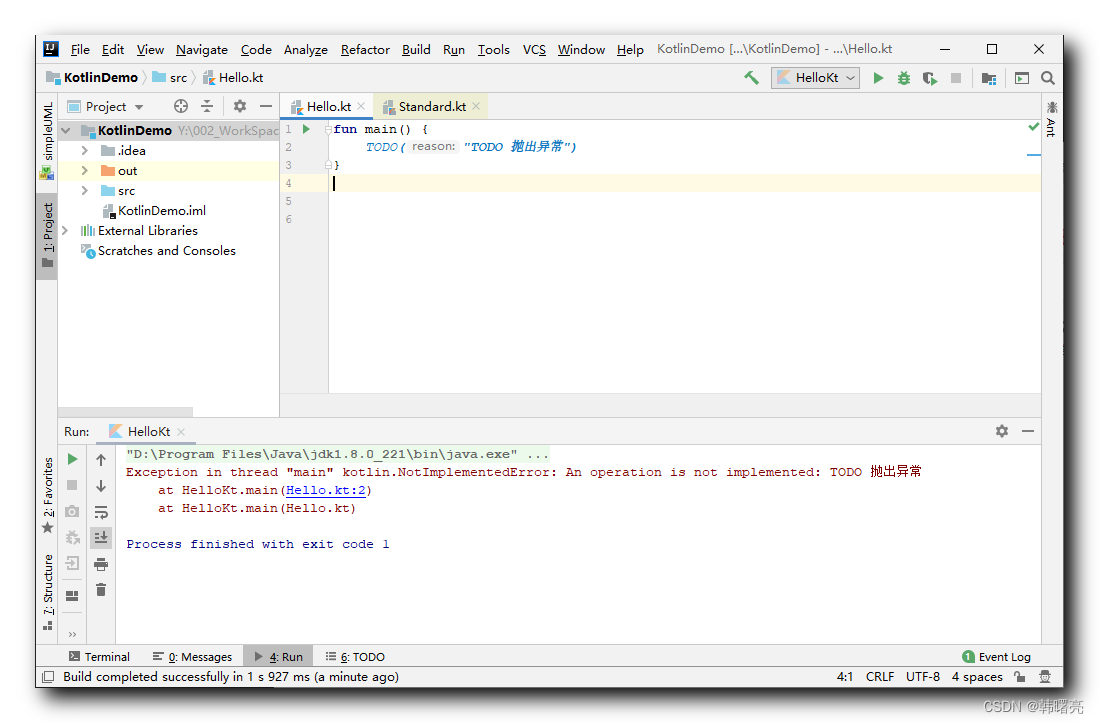Toggle scroll to end in console
This screenshot has width=1099, height=723.
pyautogui.click(x=101, y=537)
